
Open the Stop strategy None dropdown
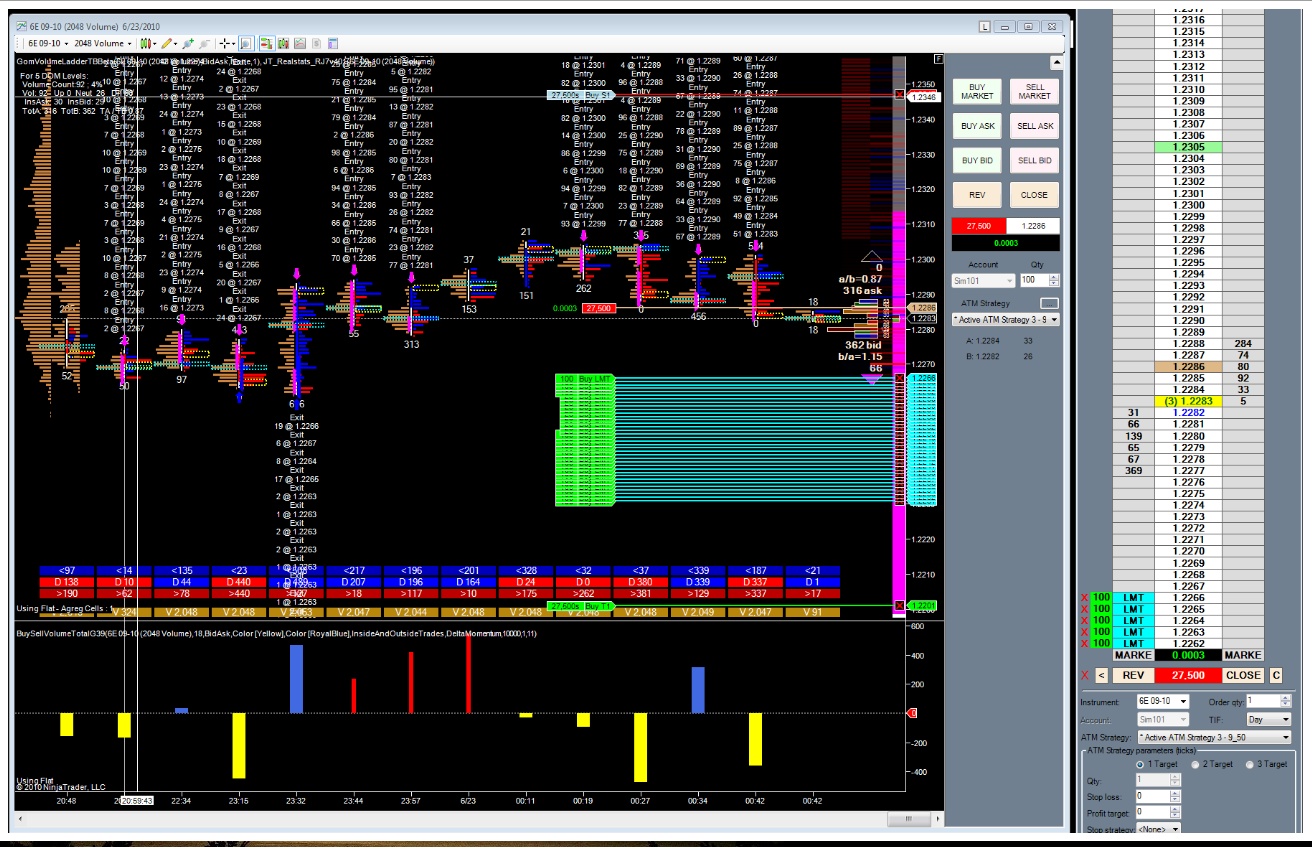point(1159,829)
